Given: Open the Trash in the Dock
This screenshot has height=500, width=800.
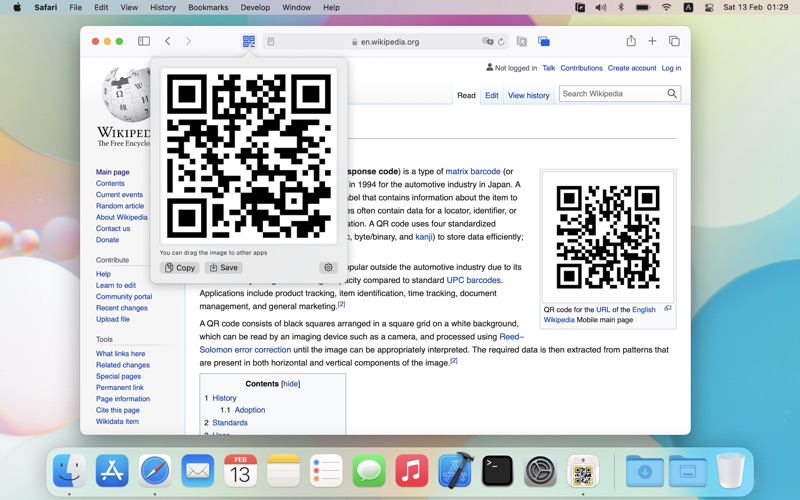Looking at the screenshot, I should 730,470.
